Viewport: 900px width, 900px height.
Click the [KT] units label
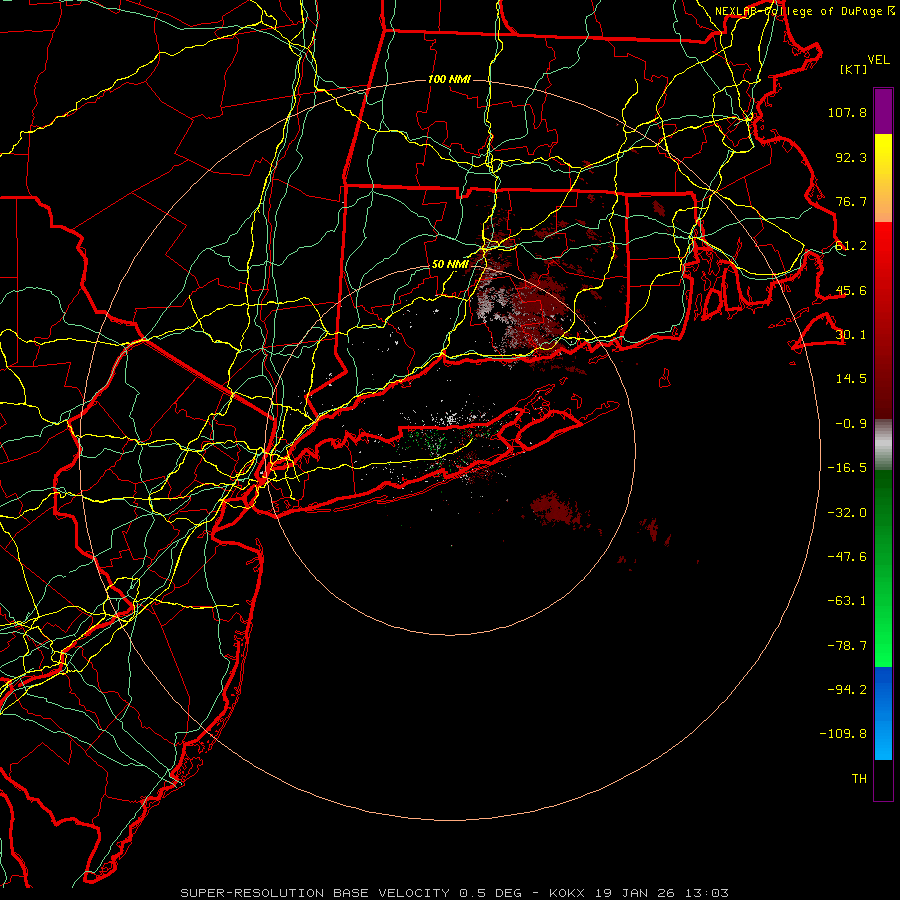pyautogui.click(x=854, y=69)
